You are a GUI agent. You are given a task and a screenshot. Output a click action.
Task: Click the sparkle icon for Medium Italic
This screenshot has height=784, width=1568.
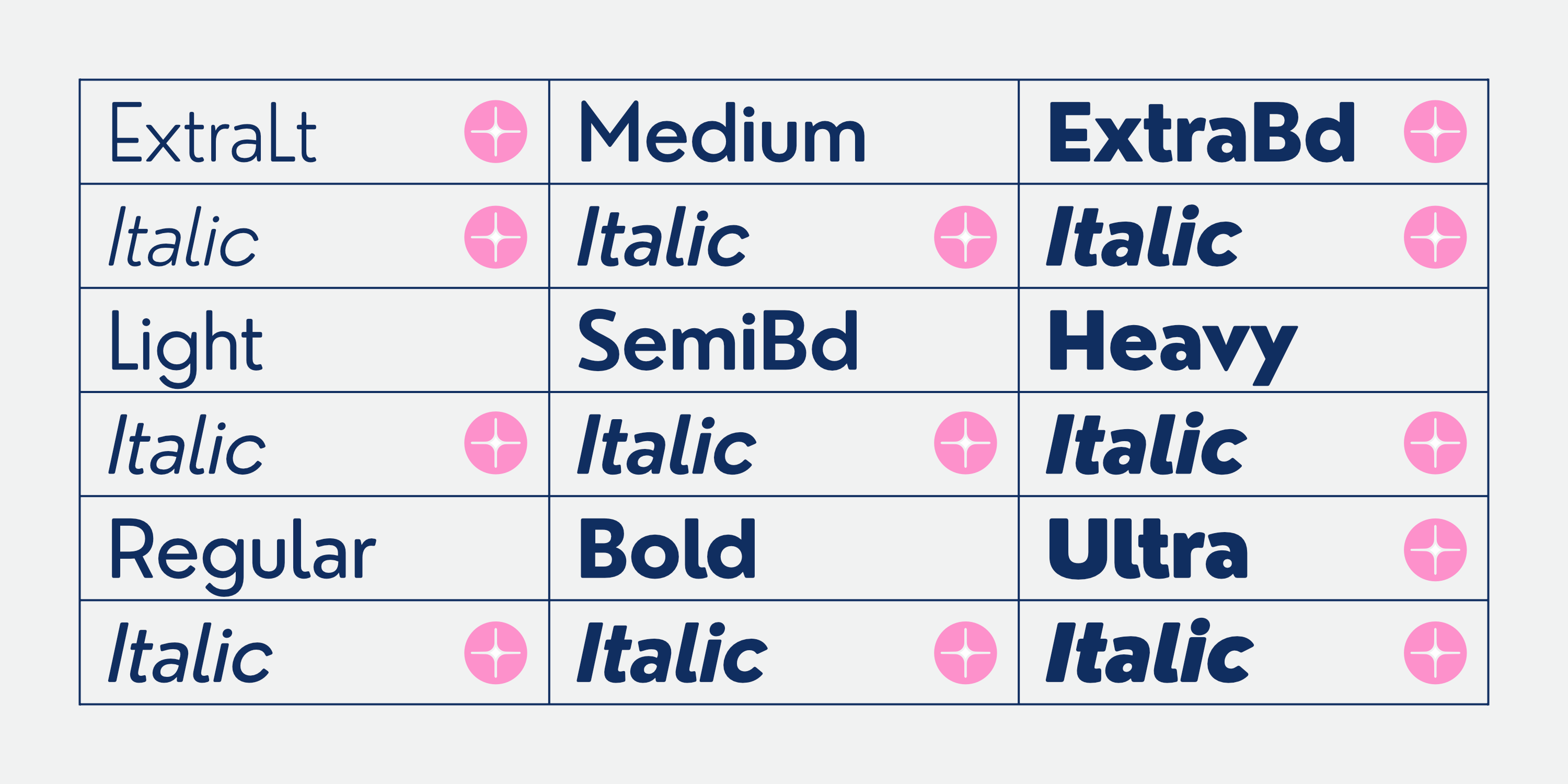point(965,237)
